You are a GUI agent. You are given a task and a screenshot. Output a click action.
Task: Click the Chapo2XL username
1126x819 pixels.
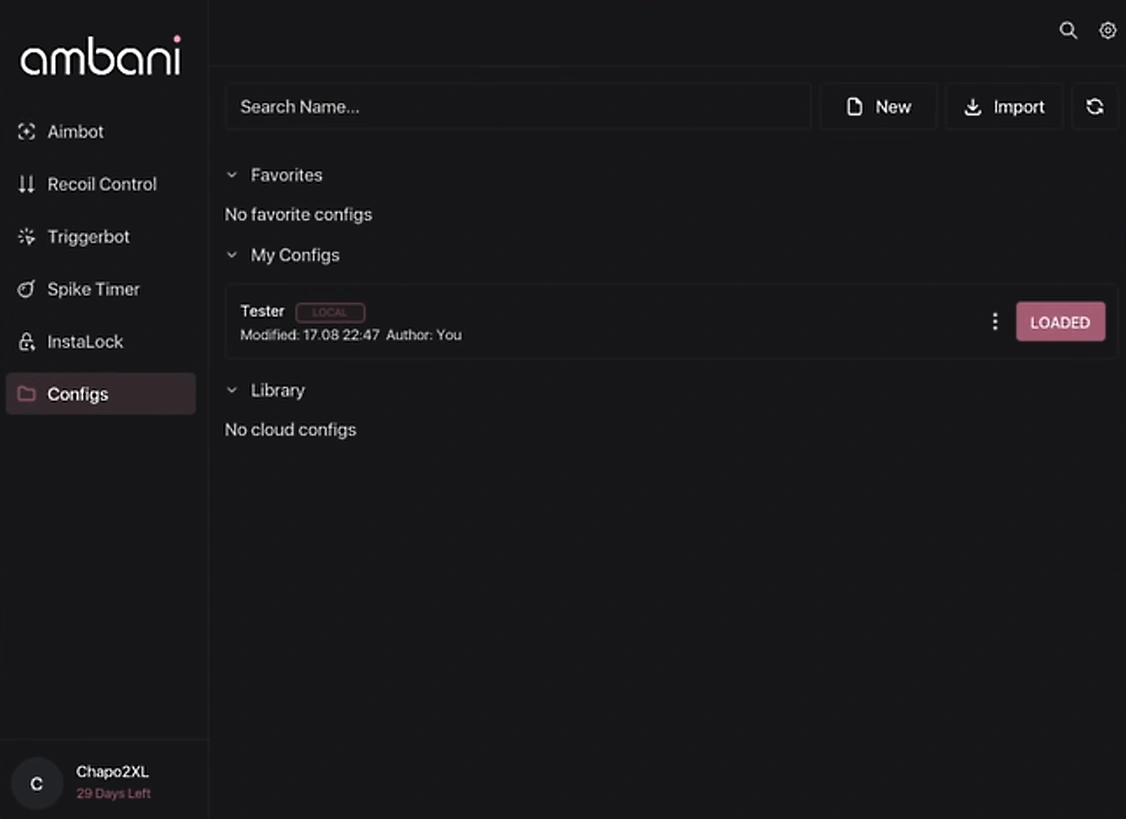[113, 772]
